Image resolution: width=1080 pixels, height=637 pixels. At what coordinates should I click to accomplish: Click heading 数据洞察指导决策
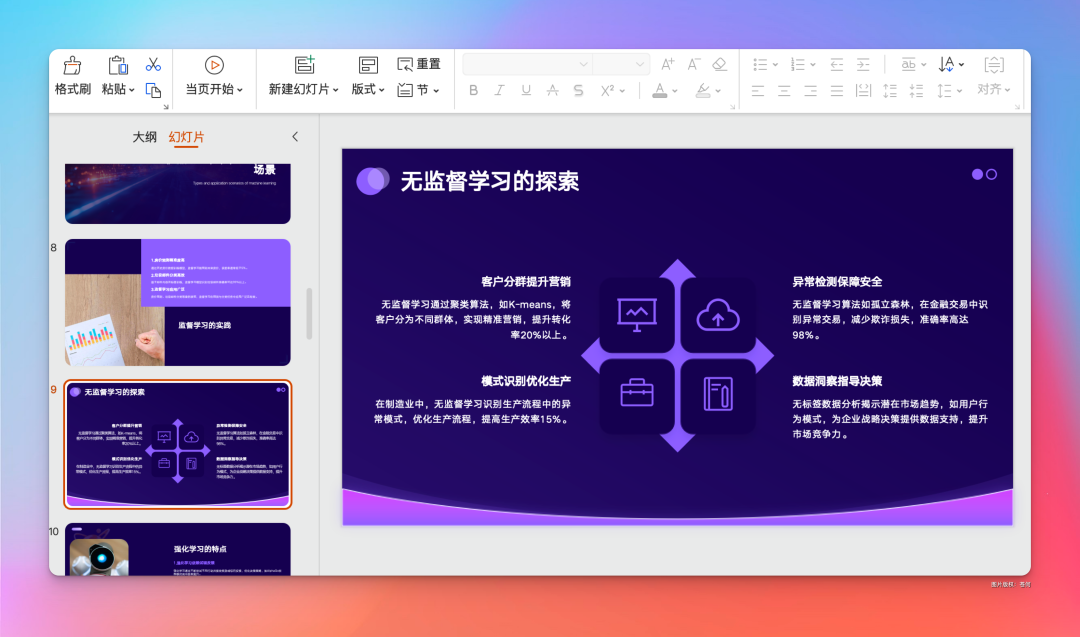tap(837, 381)
